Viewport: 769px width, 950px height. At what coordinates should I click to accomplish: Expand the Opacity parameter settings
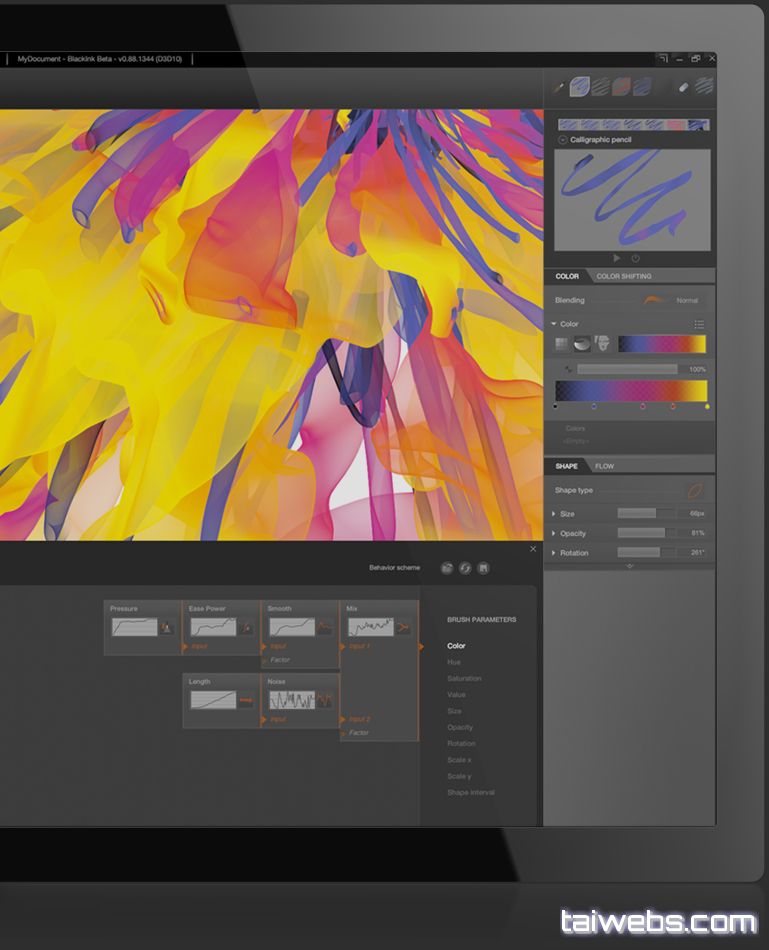pyautogui.click(x=554, y=533)
